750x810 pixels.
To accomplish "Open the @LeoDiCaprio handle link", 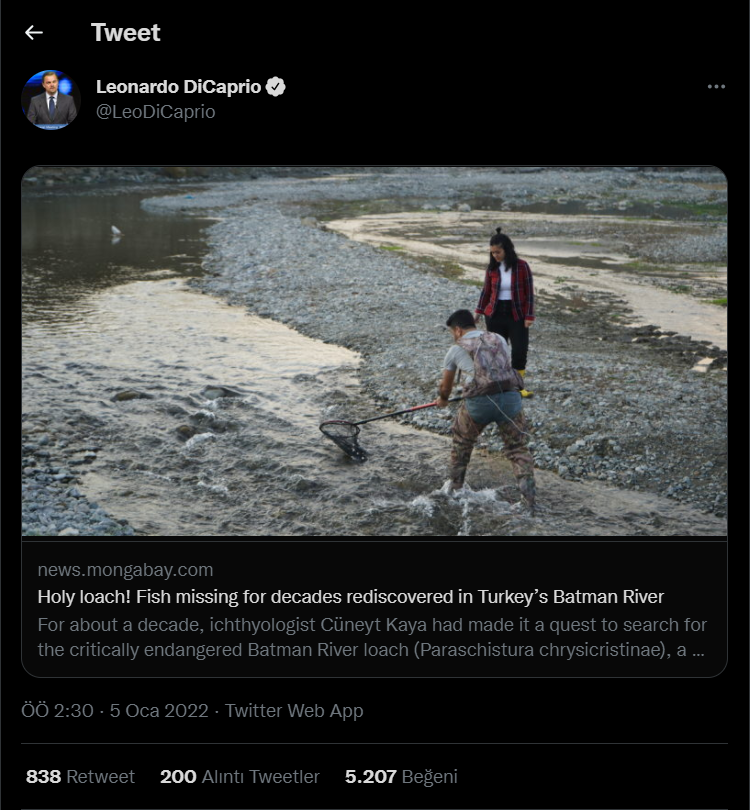I will (x=155, y=112).
